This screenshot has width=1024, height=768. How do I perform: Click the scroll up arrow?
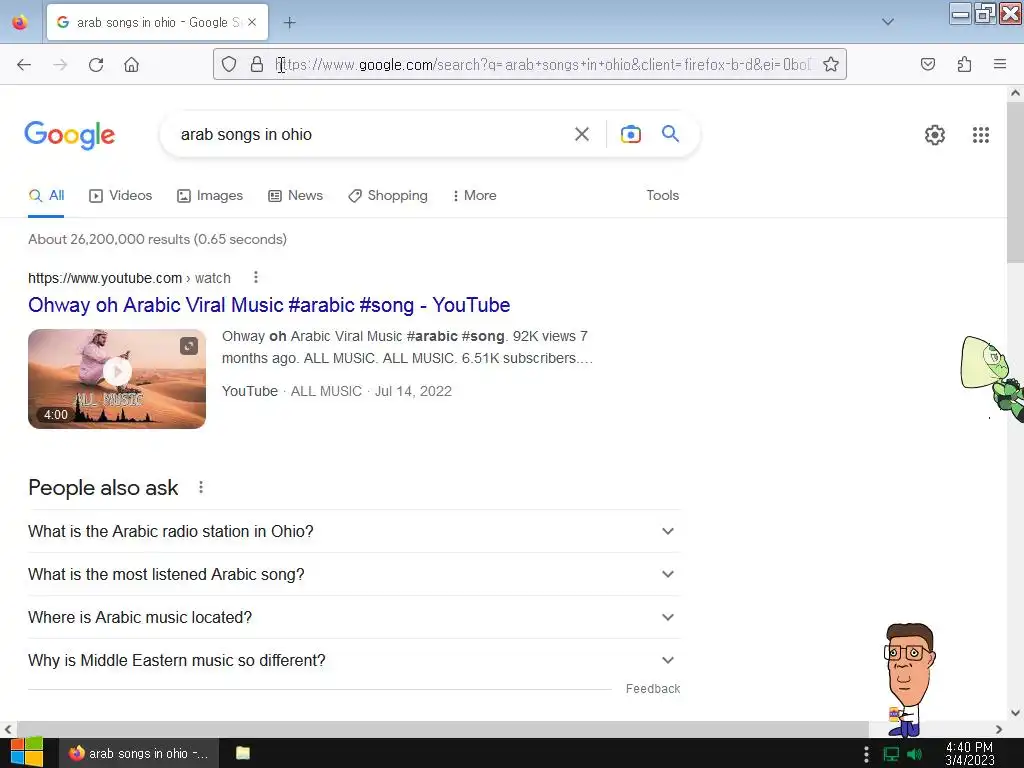click(1015, 93)
